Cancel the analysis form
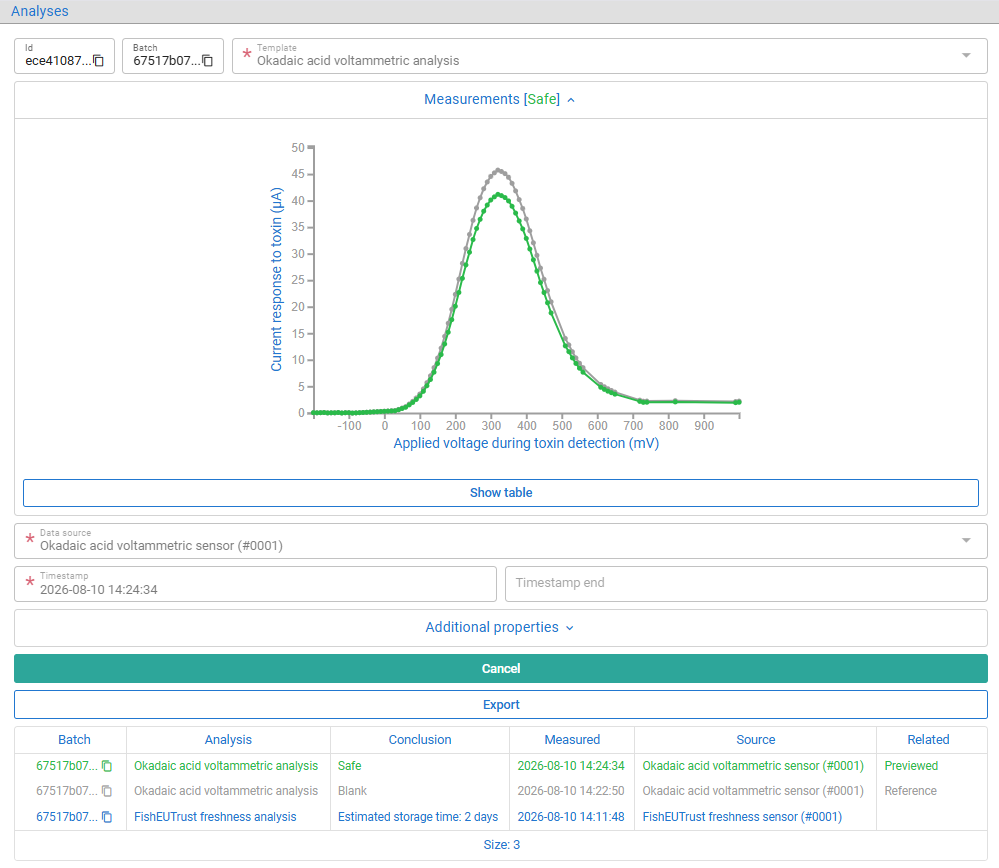 (x=501, y=669)
